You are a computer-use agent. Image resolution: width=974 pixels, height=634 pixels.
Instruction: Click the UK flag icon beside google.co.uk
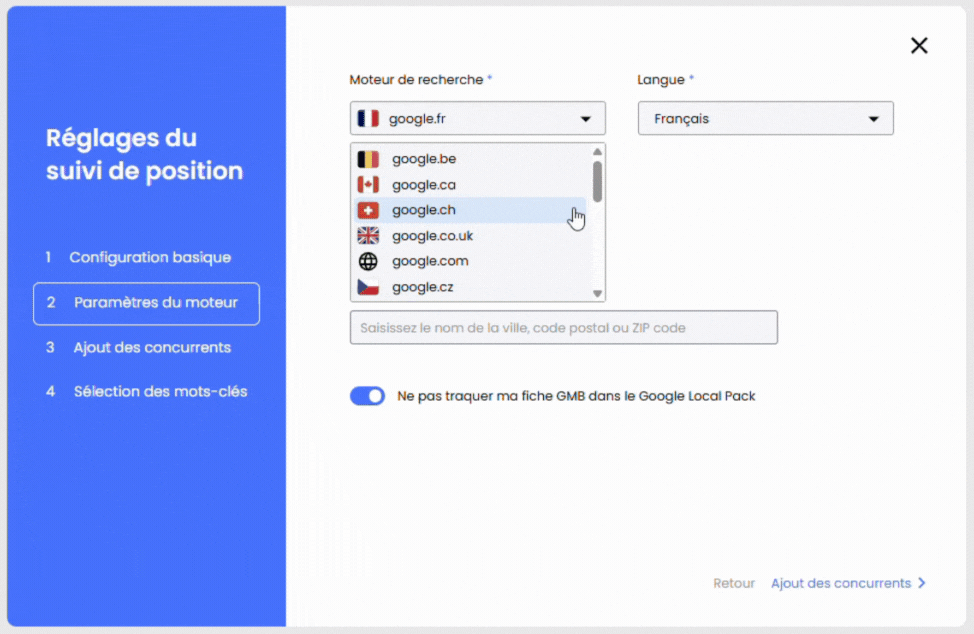pyautogui.click(x=367, y=236)
